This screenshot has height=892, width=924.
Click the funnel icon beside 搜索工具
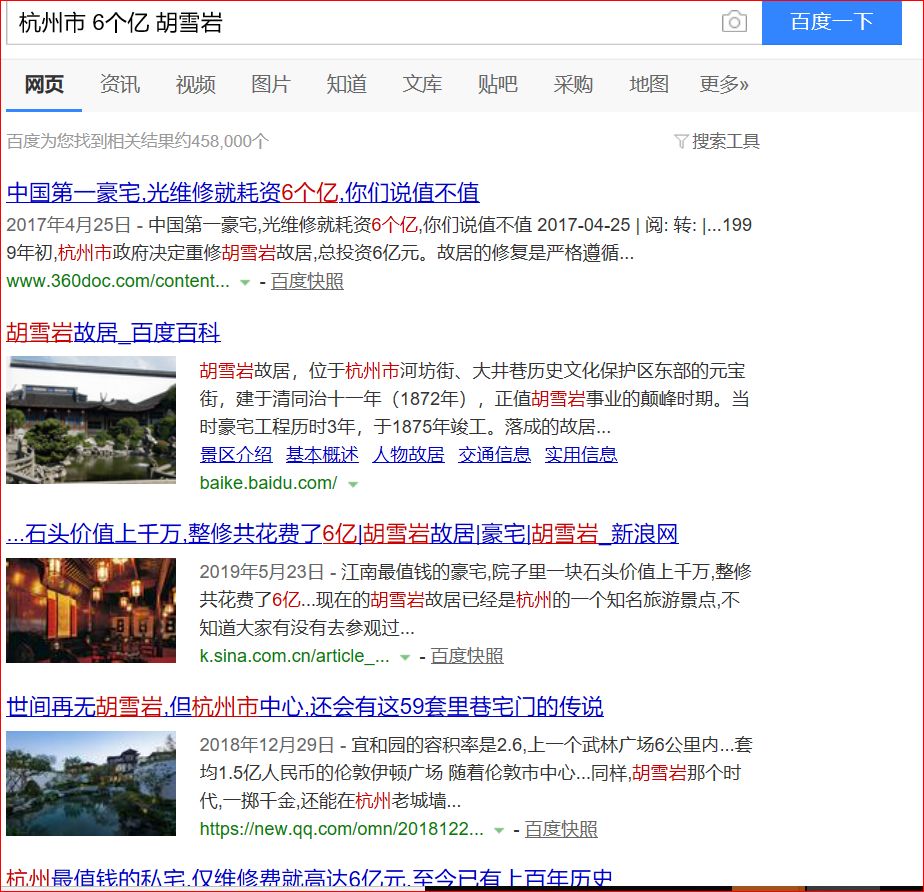coord(681,141)
